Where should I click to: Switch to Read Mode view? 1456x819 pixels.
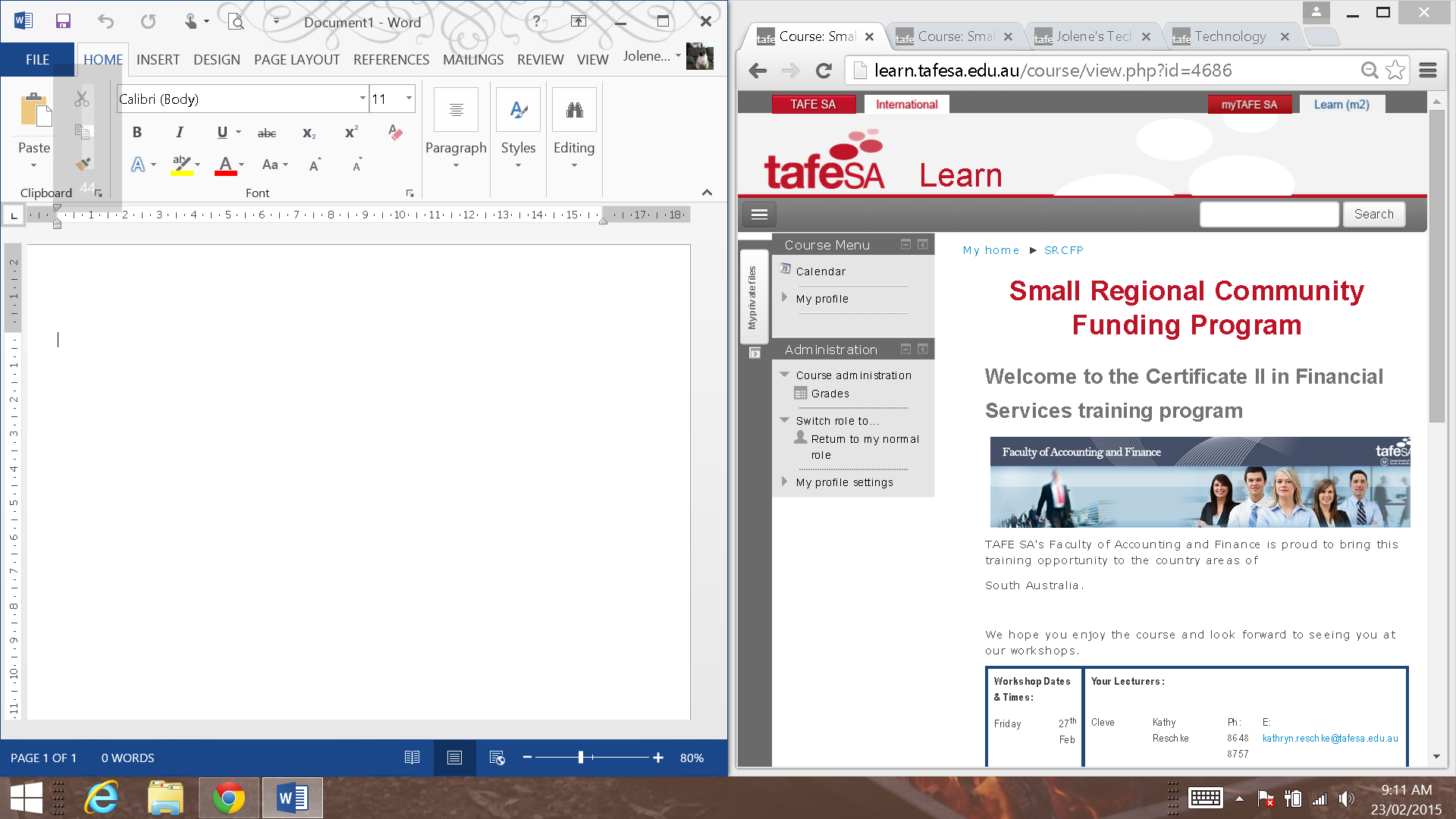point(412,758)
